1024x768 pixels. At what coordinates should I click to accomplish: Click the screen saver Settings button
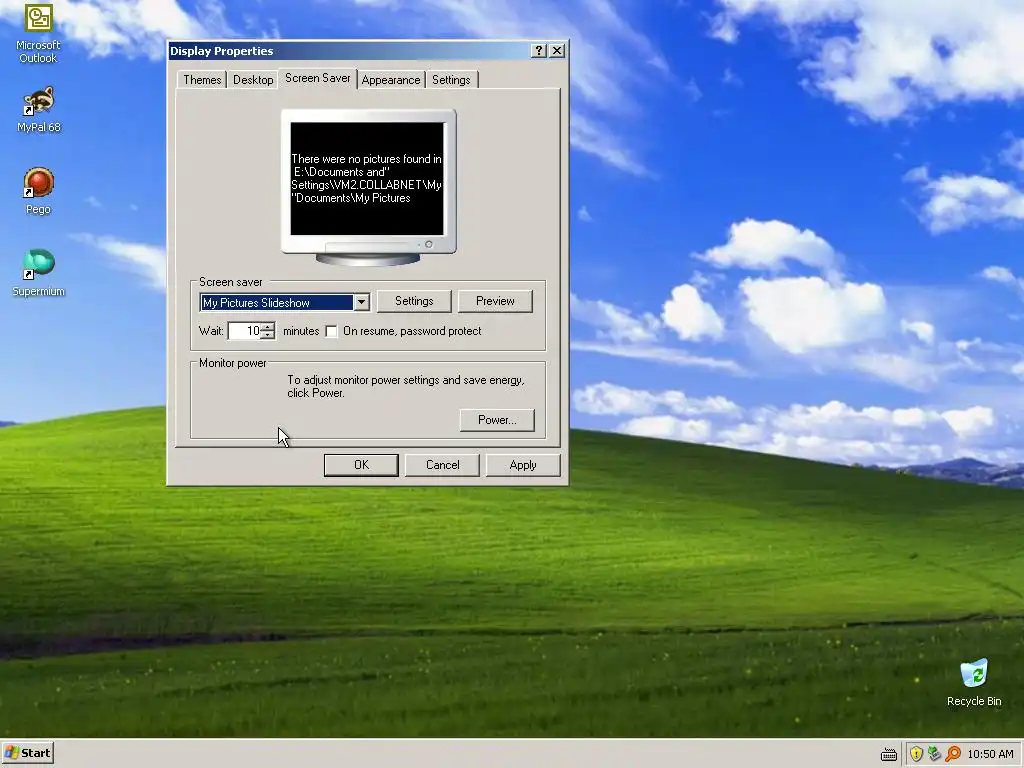414,301
